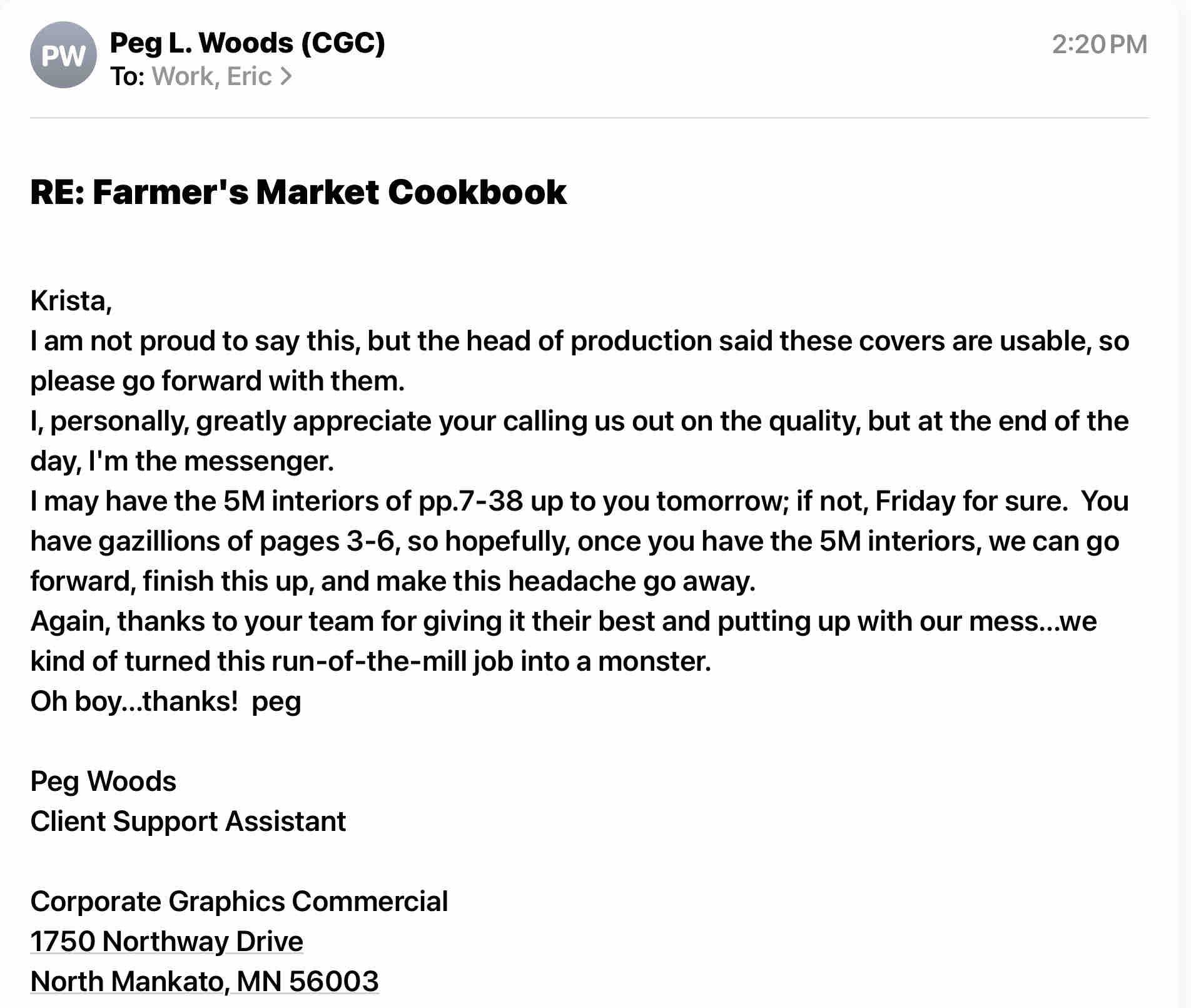Click the phrase "gazillions of pages 3-6"
1191x1008 pixels.
click(x=247, y=541)
